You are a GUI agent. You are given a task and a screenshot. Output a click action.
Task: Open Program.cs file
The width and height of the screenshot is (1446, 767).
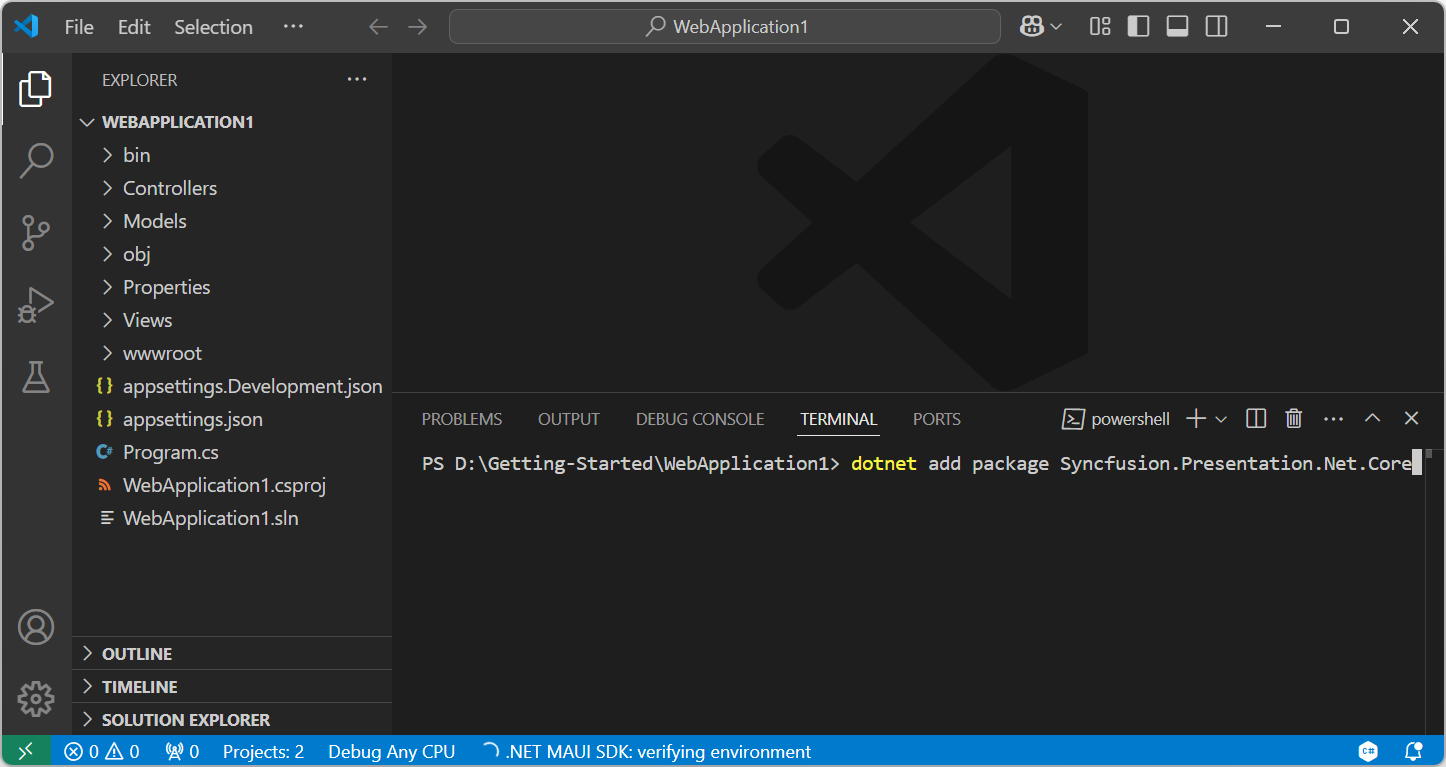tap(232, 452)
